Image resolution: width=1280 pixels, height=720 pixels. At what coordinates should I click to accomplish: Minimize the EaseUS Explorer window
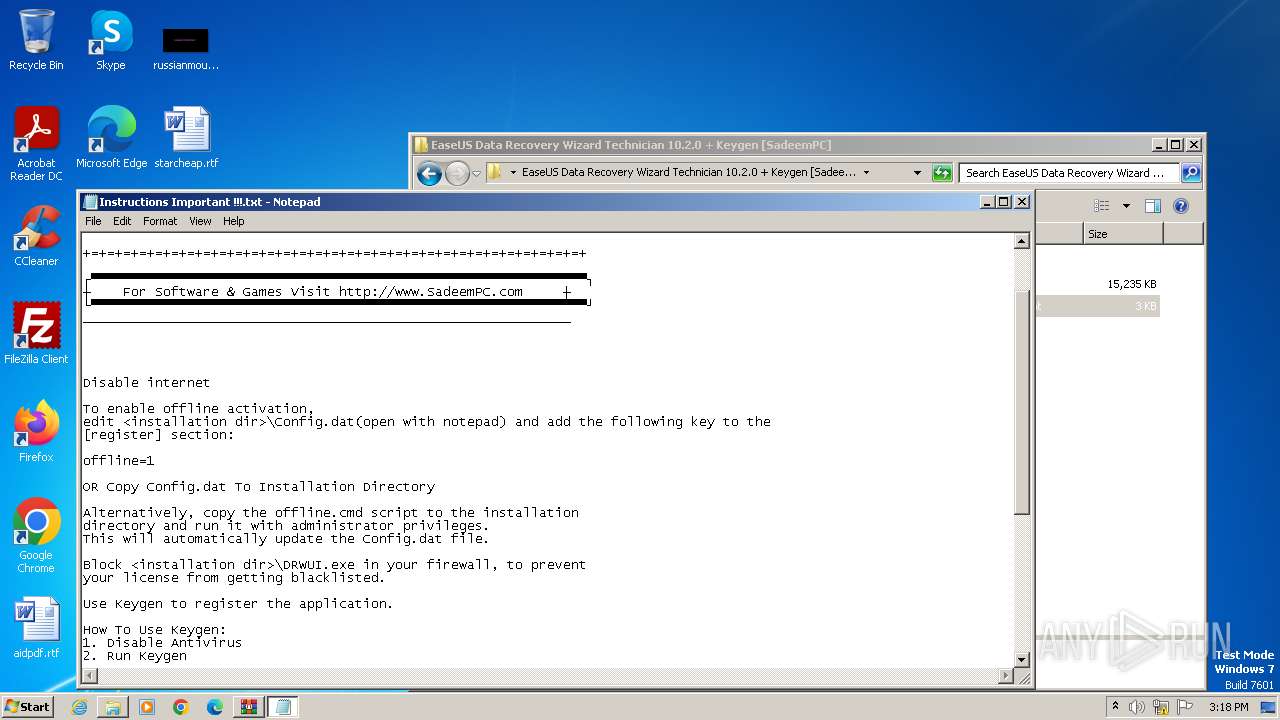tap(1159, 145)
